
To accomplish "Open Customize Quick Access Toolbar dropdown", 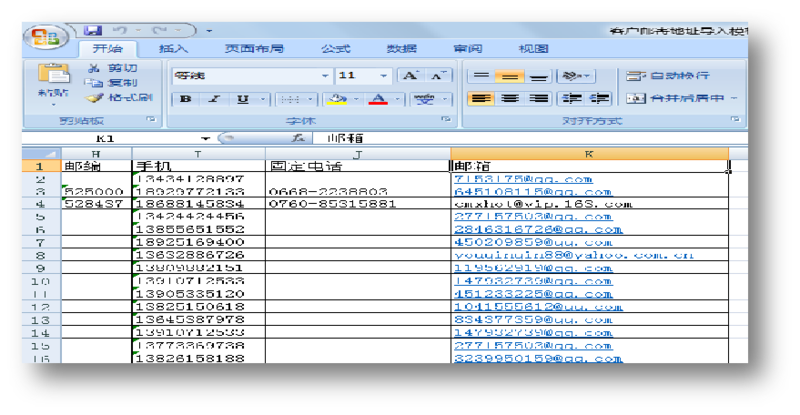I will coord(209,31).
